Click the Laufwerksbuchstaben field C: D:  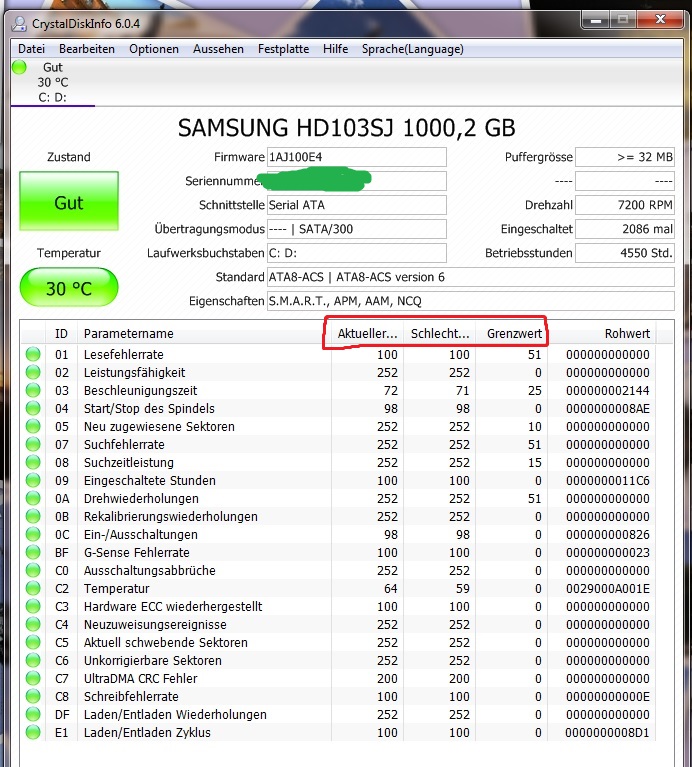(357, 253)
